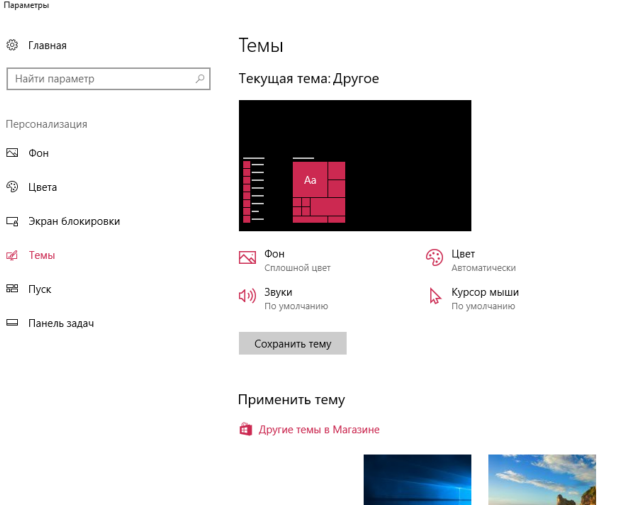Open the Пуск sidebar section
This screenshot has height=505, width=643.
[40, 289]
